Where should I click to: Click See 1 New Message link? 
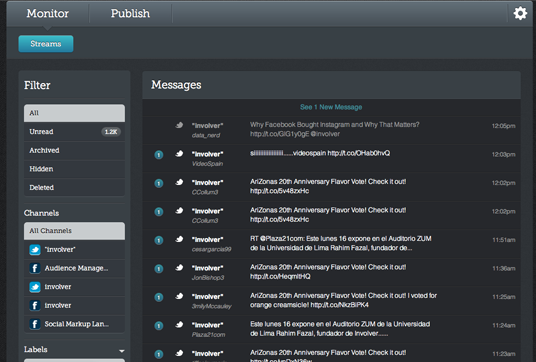331,107
